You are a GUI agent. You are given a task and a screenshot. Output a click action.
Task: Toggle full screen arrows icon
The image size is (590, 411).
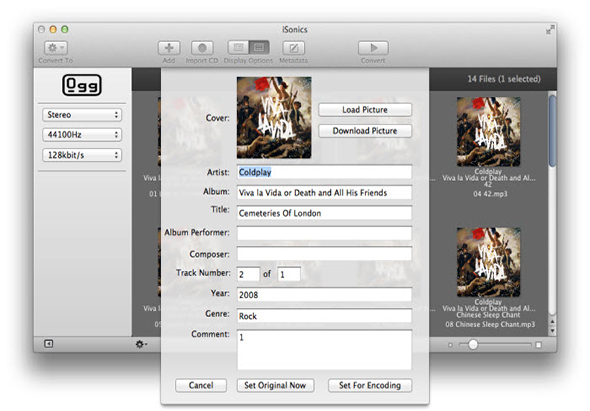(550, 30)
